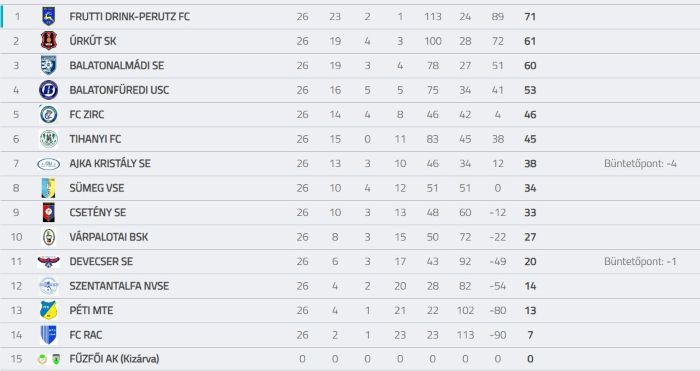This screenshot has width=700, height=371.
Task: Click Devecser's Büntetőpont: -1 note
Action: pyautogui.click(x=640, y=262)
